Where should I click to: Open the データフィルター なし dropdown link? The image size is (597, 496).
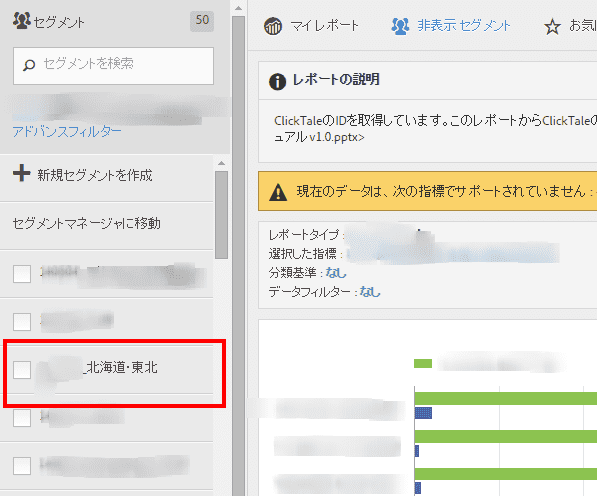pyautogui.click(x=370, y=292)
